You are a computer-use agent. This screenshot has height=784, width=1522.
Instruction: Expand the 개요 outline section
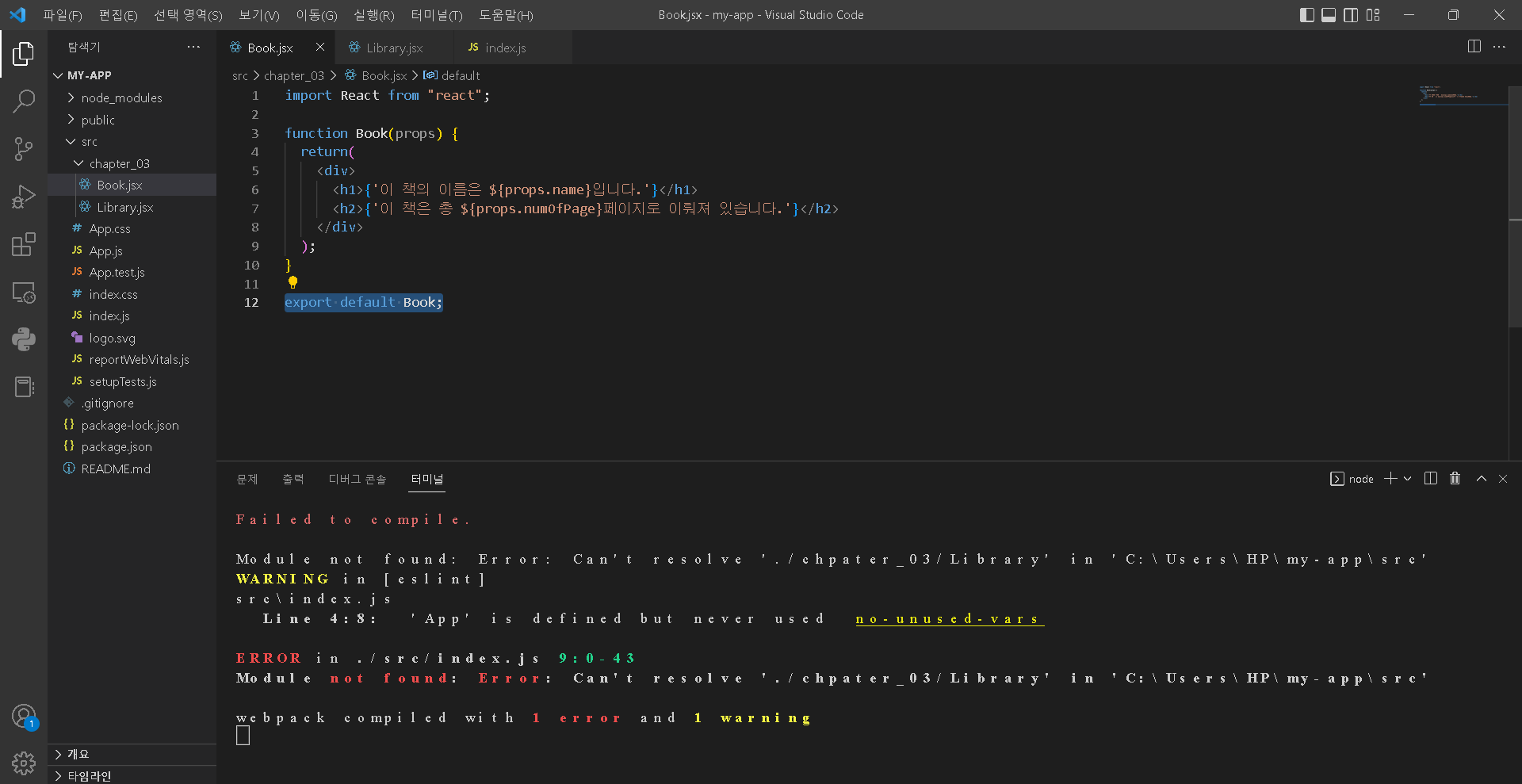click(132, 754)
